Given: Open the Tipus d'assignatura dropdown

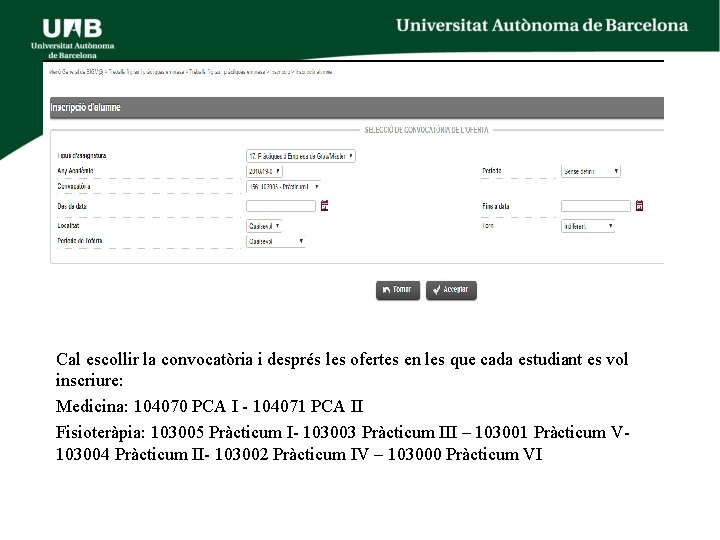Looking at the screenshot, I should coord(301,156).
